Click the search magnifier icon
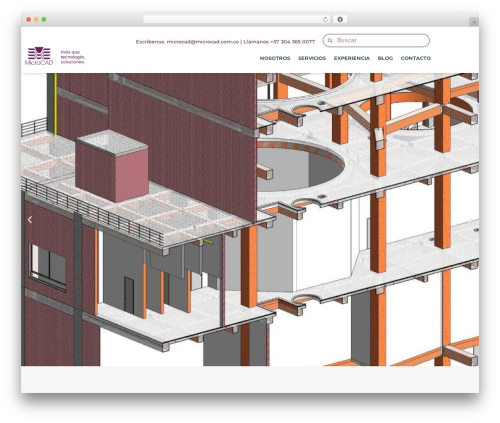The image size is (500, 423). click(330, 40)
